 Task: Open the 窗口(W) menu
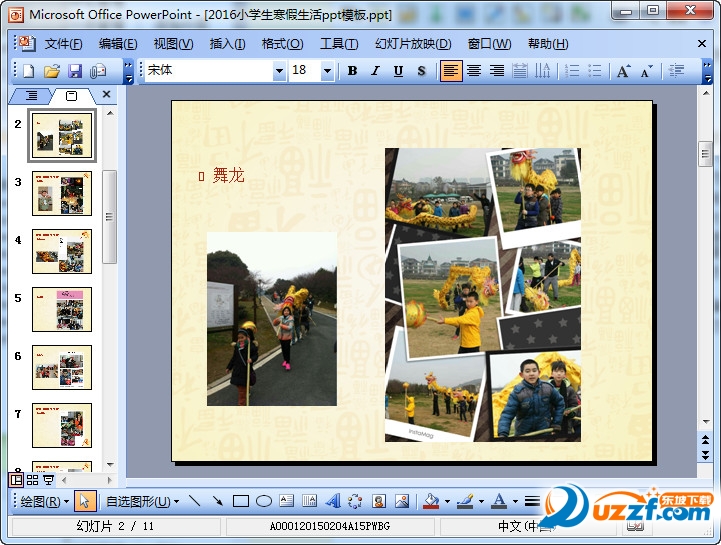(489, 44)
